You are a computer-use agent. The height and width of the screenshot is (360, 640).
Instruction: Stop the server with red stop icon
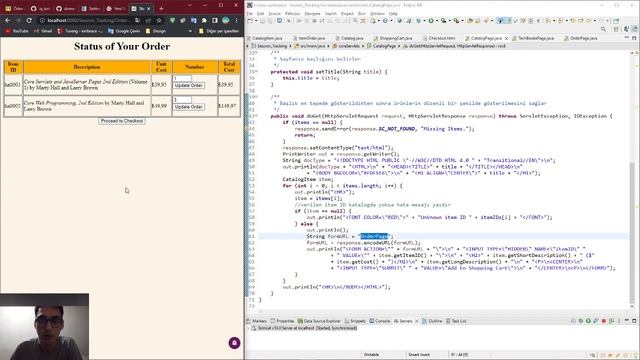click(604, 321)
